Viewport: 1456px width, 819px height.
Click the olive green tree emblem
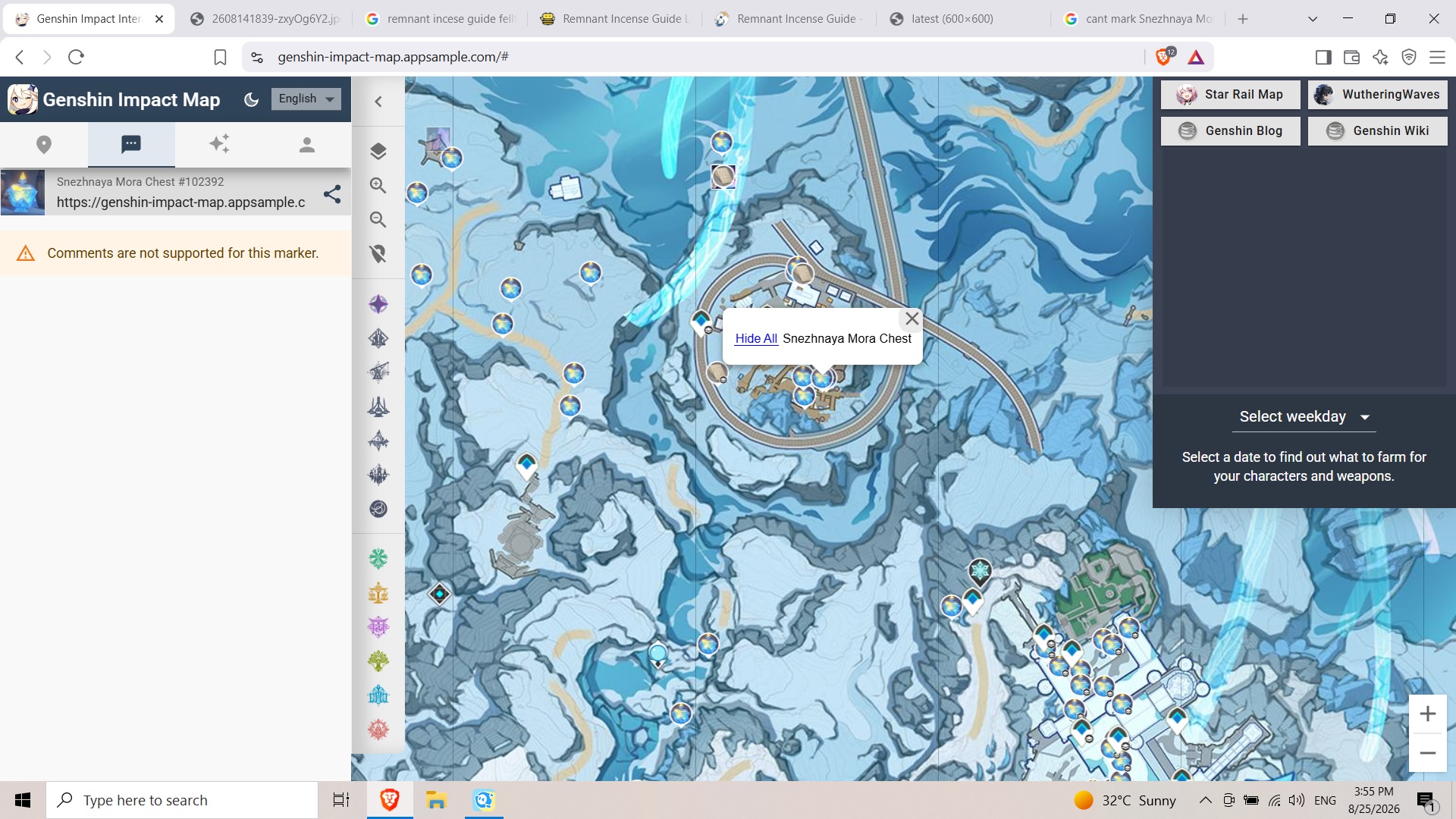point(378,661)
